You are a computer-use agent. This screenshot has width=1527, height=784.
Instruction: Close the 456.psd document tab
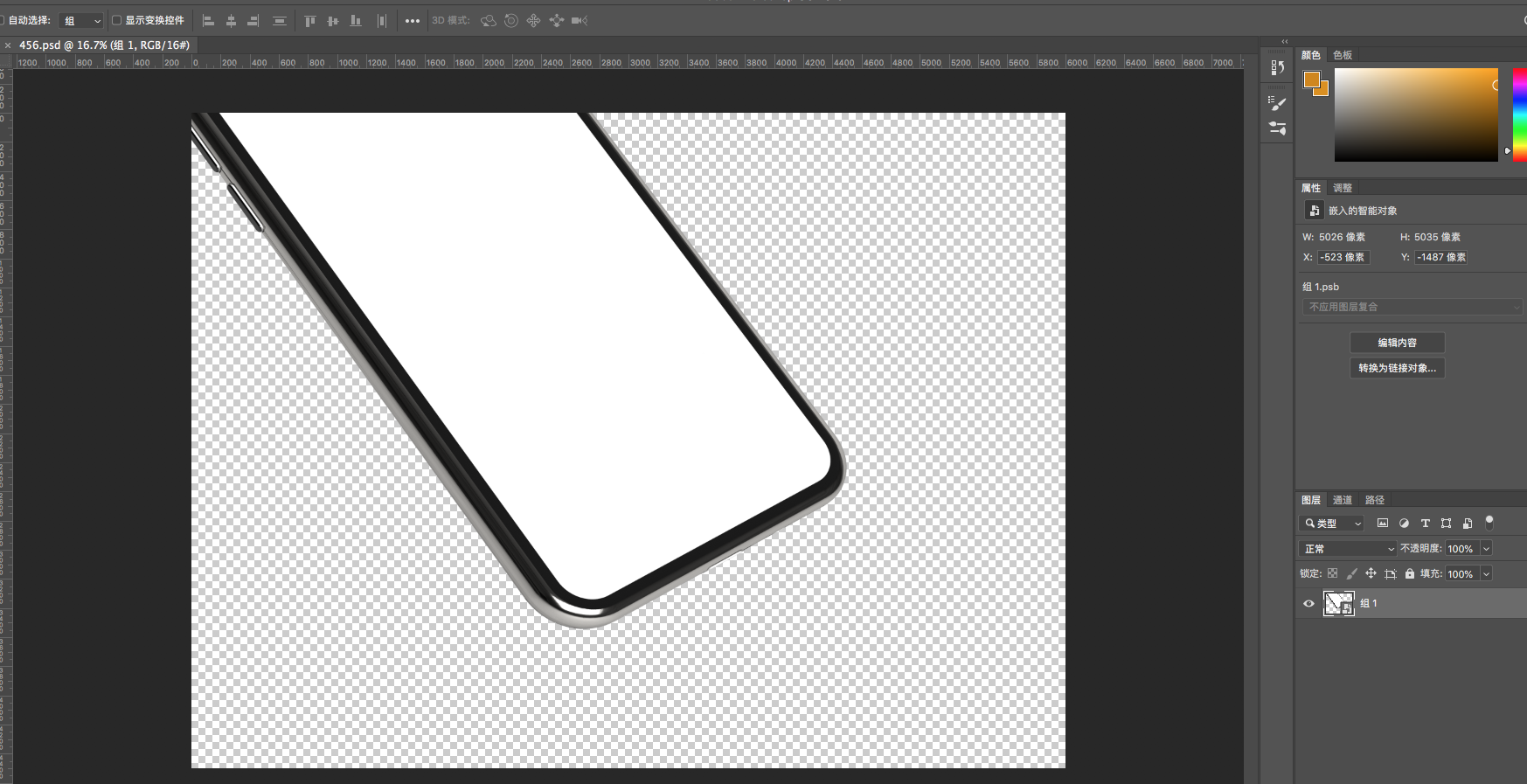coord(8,45)
